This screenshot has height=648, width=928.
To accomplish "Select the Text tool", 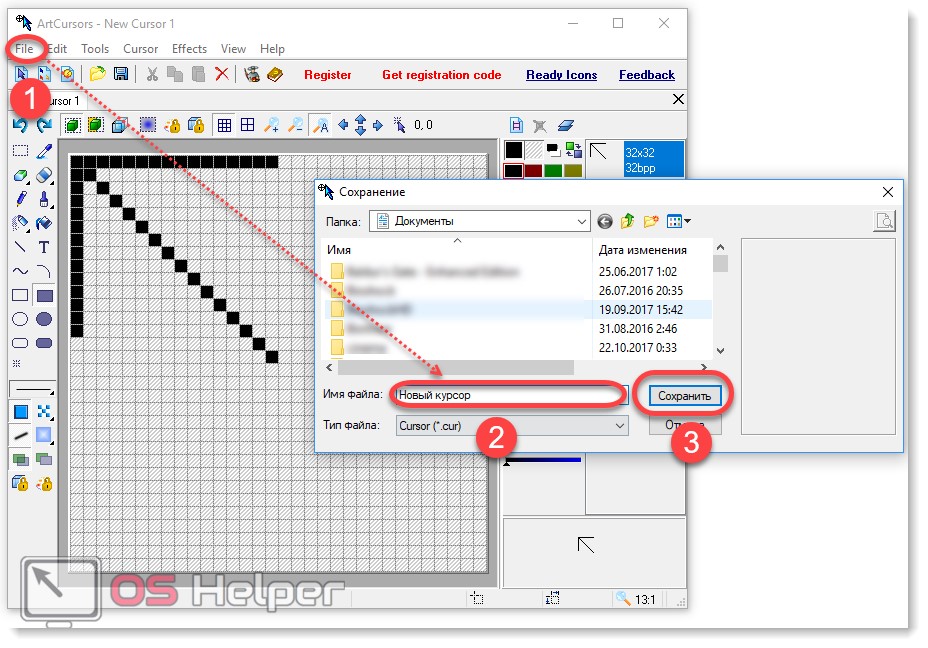I will coord(44,247).
